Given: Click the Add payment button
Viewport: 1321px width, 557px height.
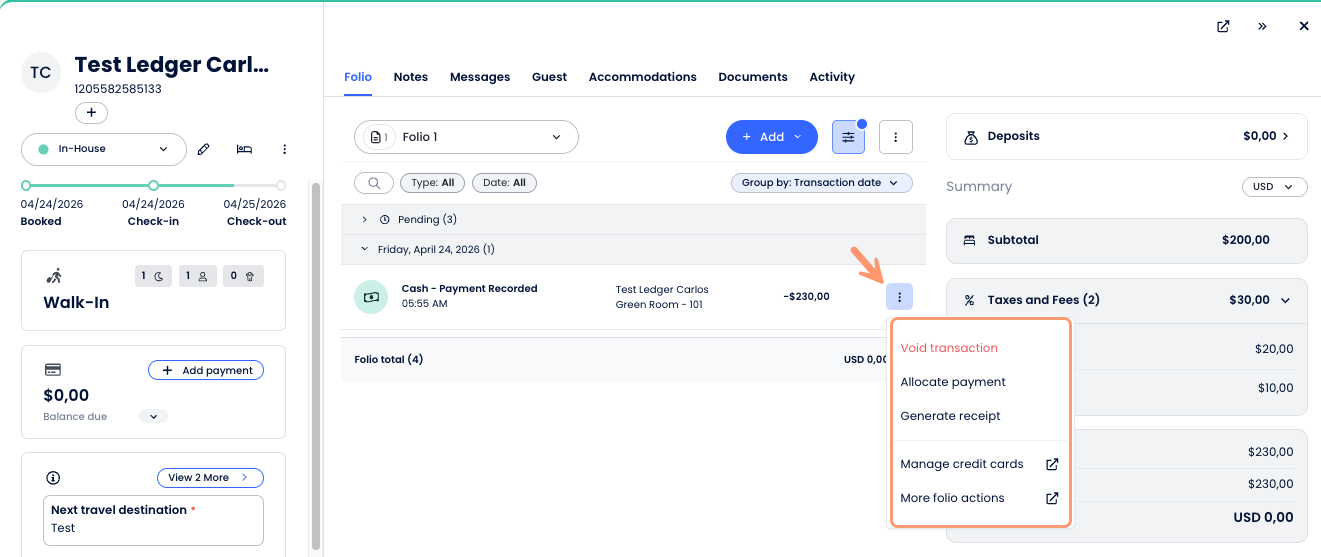Looking at the screenshot, I should tap(206, 370).
